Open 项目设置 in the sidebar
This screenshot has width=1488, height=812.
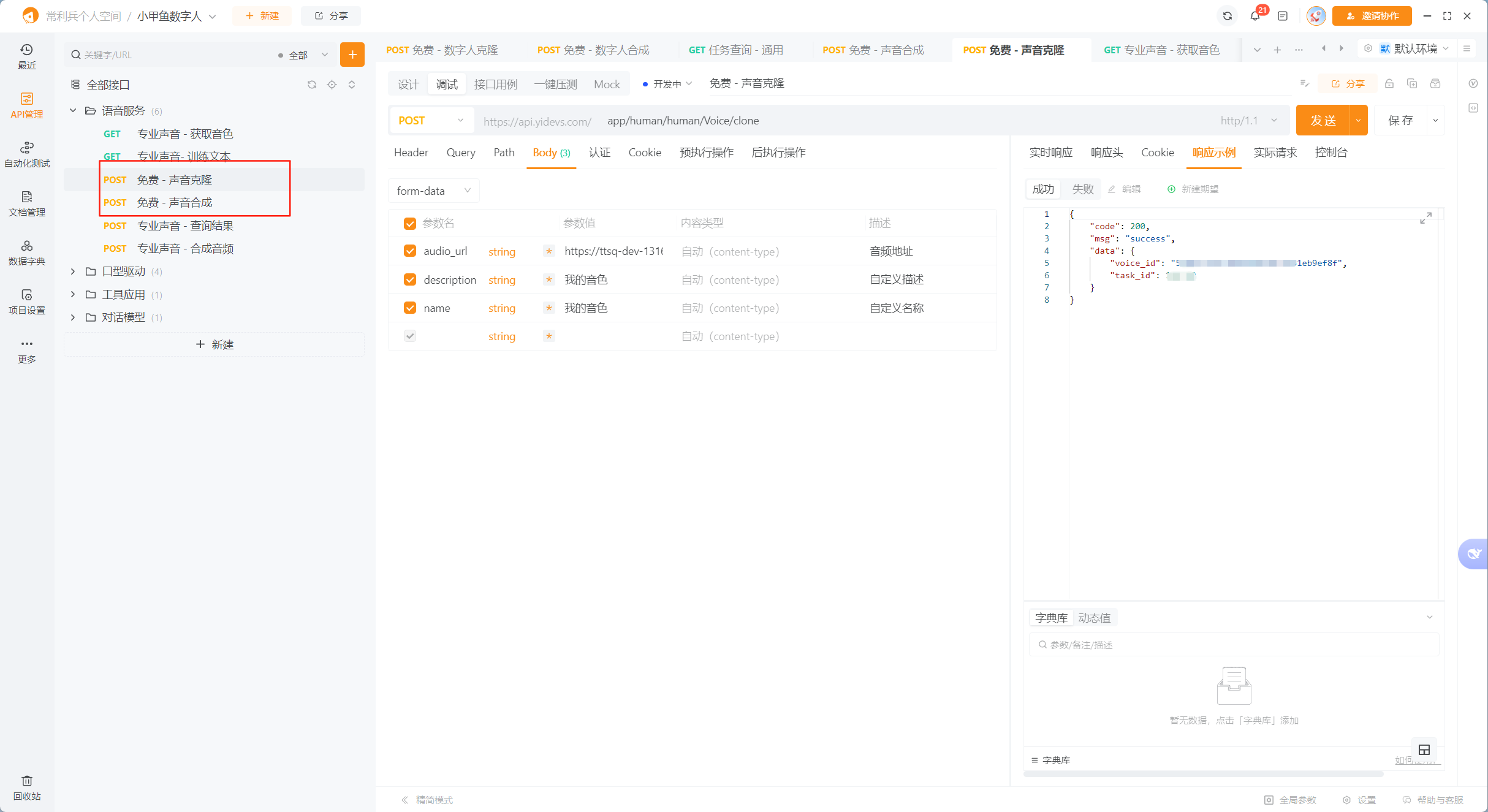(x=26, y=302)
